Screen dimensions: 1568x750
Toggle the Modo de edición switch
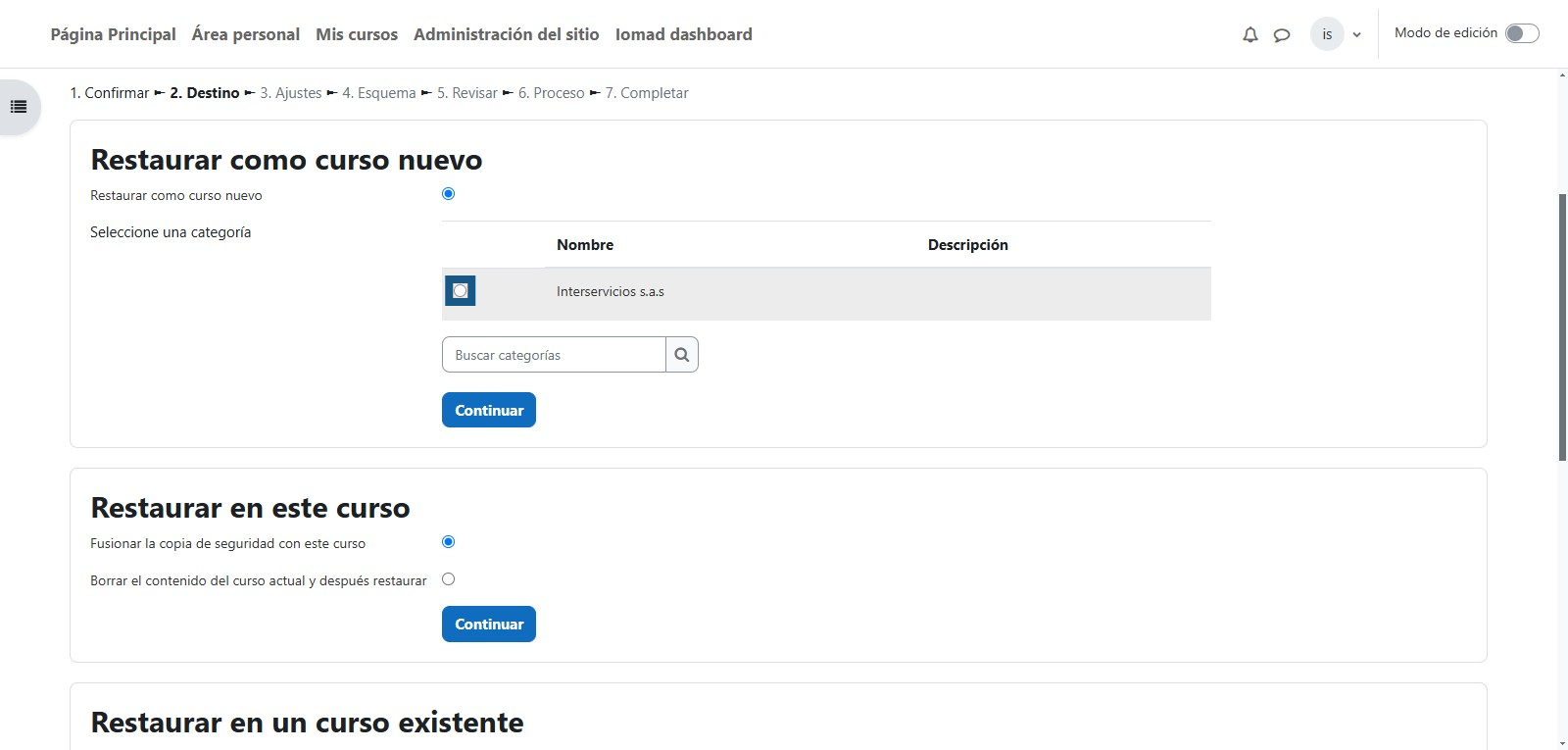1522,33
